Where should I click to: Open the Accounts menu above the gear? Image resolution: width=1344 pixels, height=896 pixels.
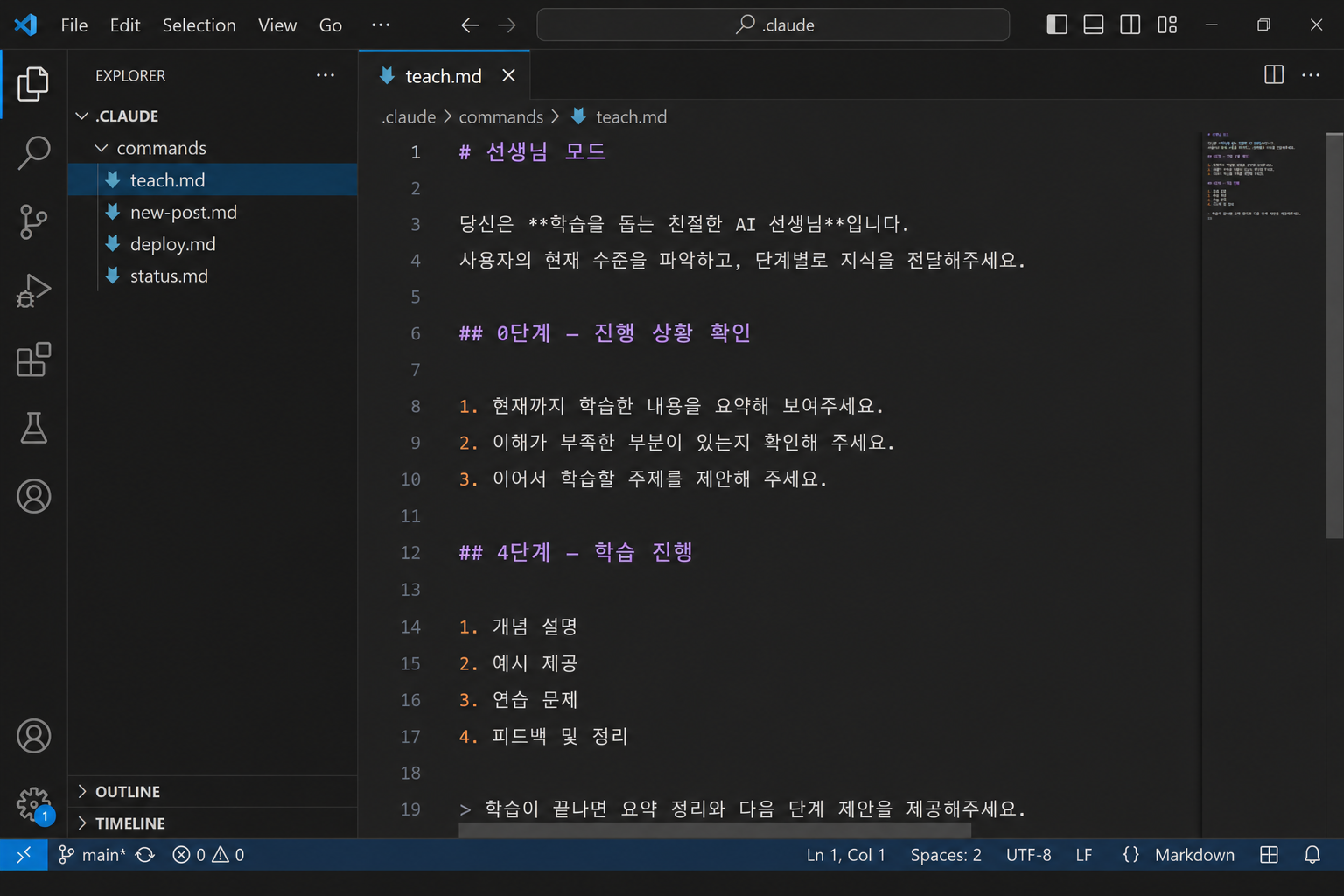pos(33,736)
